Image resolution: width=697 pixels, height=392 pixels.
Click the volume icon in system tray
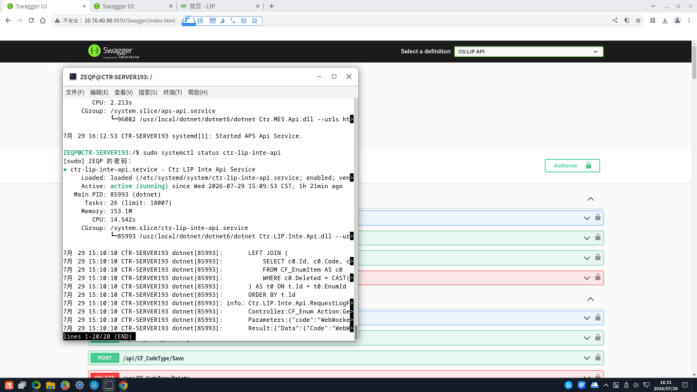636,385
